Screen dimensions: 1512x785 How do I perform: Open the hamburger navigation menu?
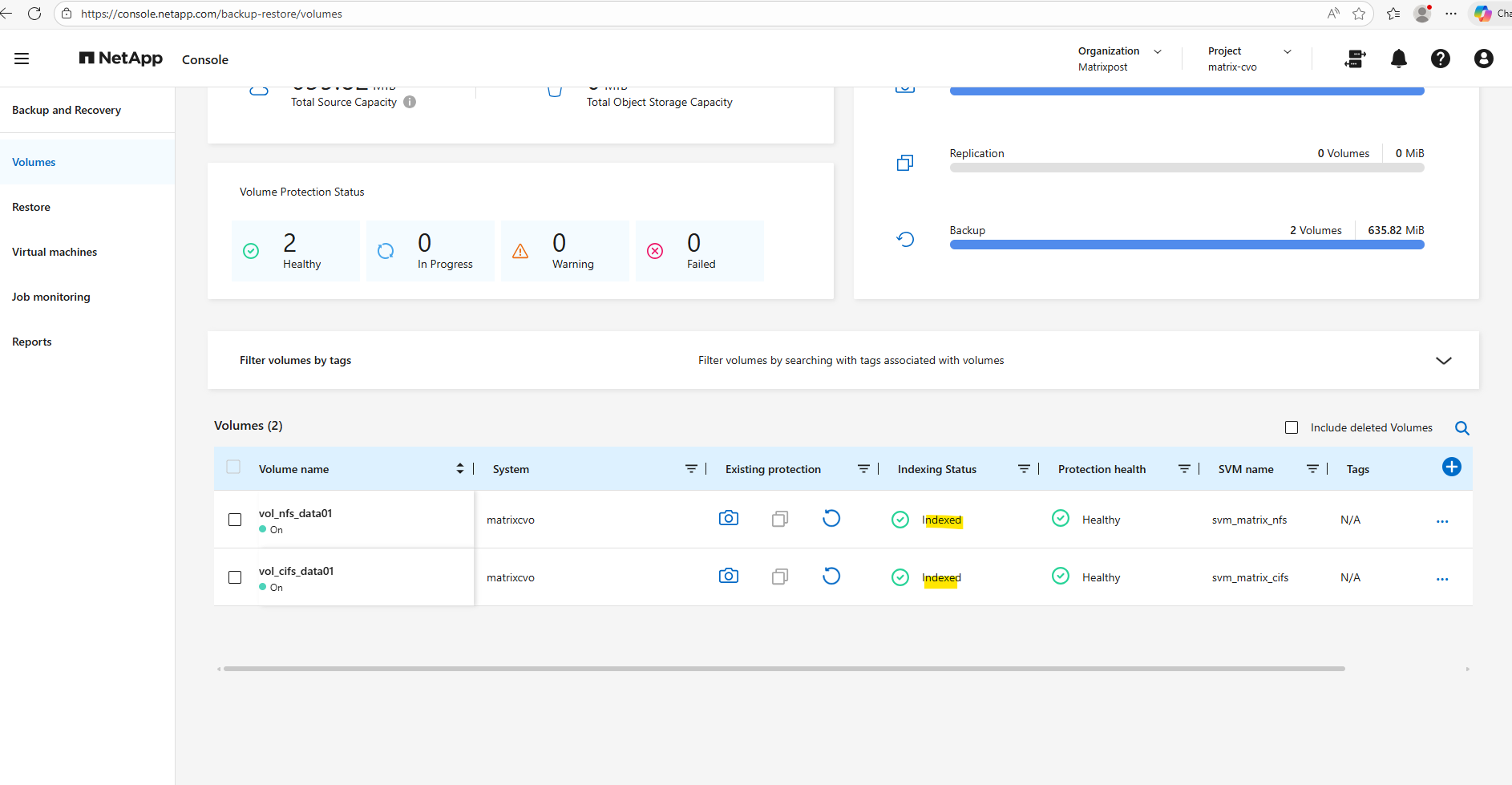22,59
